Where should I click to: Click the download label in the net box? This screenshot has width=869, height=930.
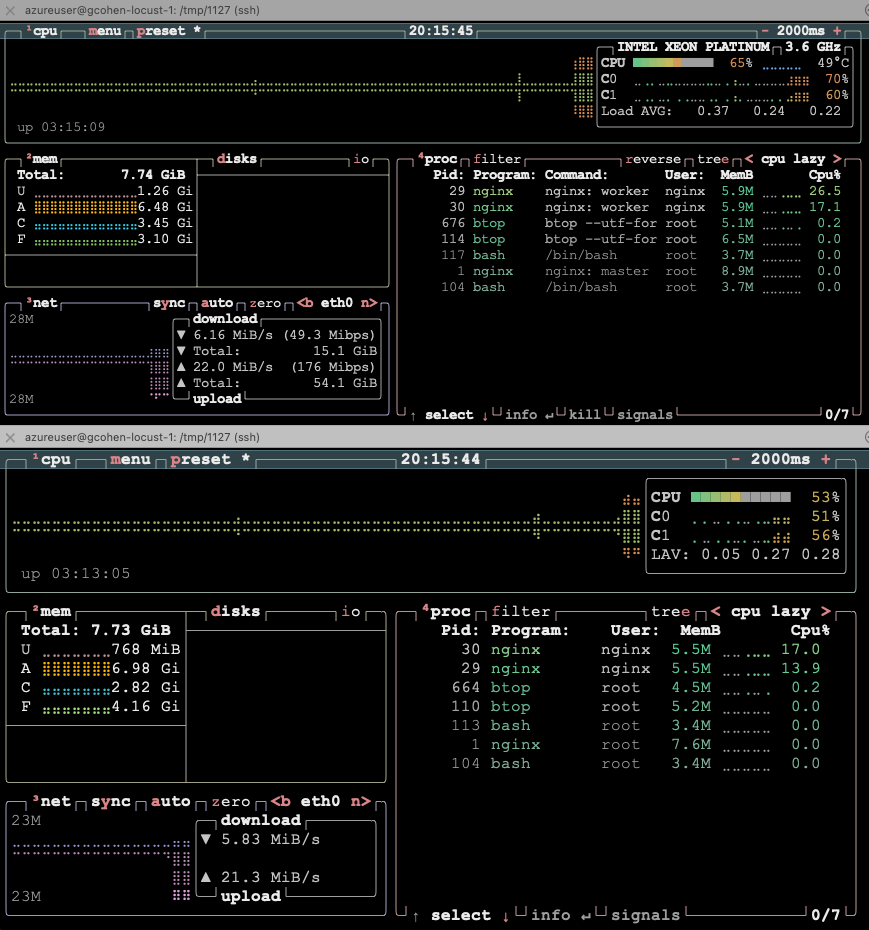(224, 318)
